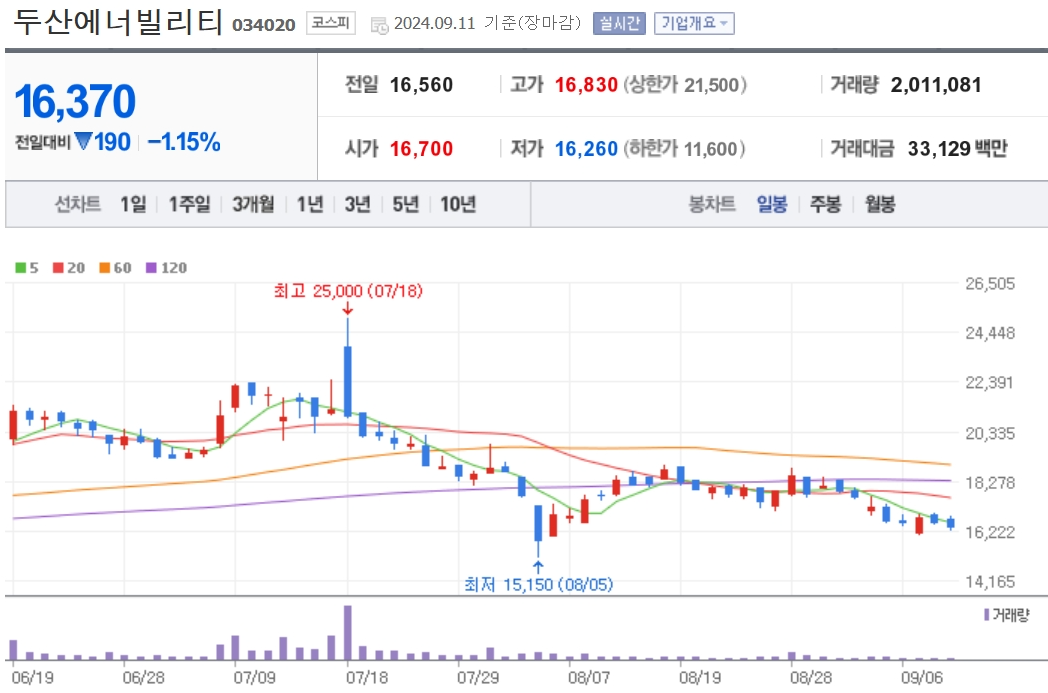
Task: Click the 최고 25,000 (07/18) label
Action: 348,291
